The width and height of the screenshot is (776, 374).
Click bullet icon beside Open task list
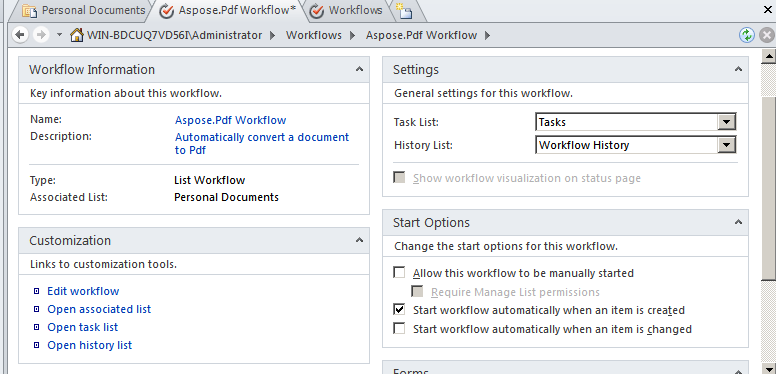click(x=36, y=327)
